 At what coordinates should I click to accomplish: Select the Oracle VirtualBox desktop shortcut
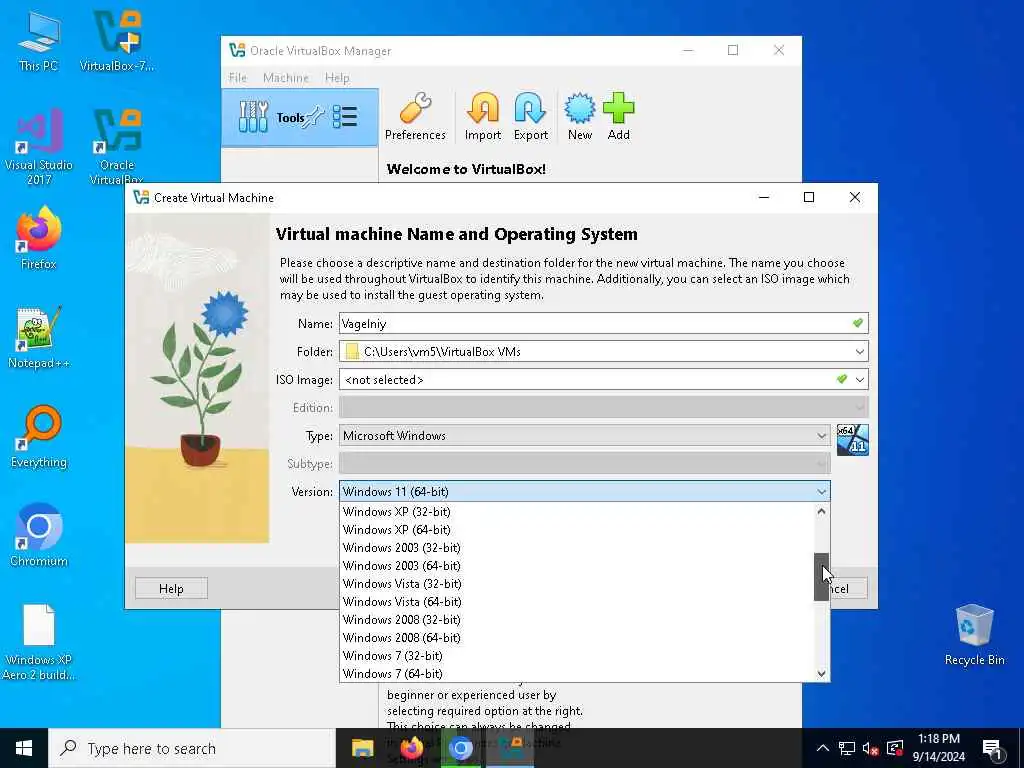(117, 147)
